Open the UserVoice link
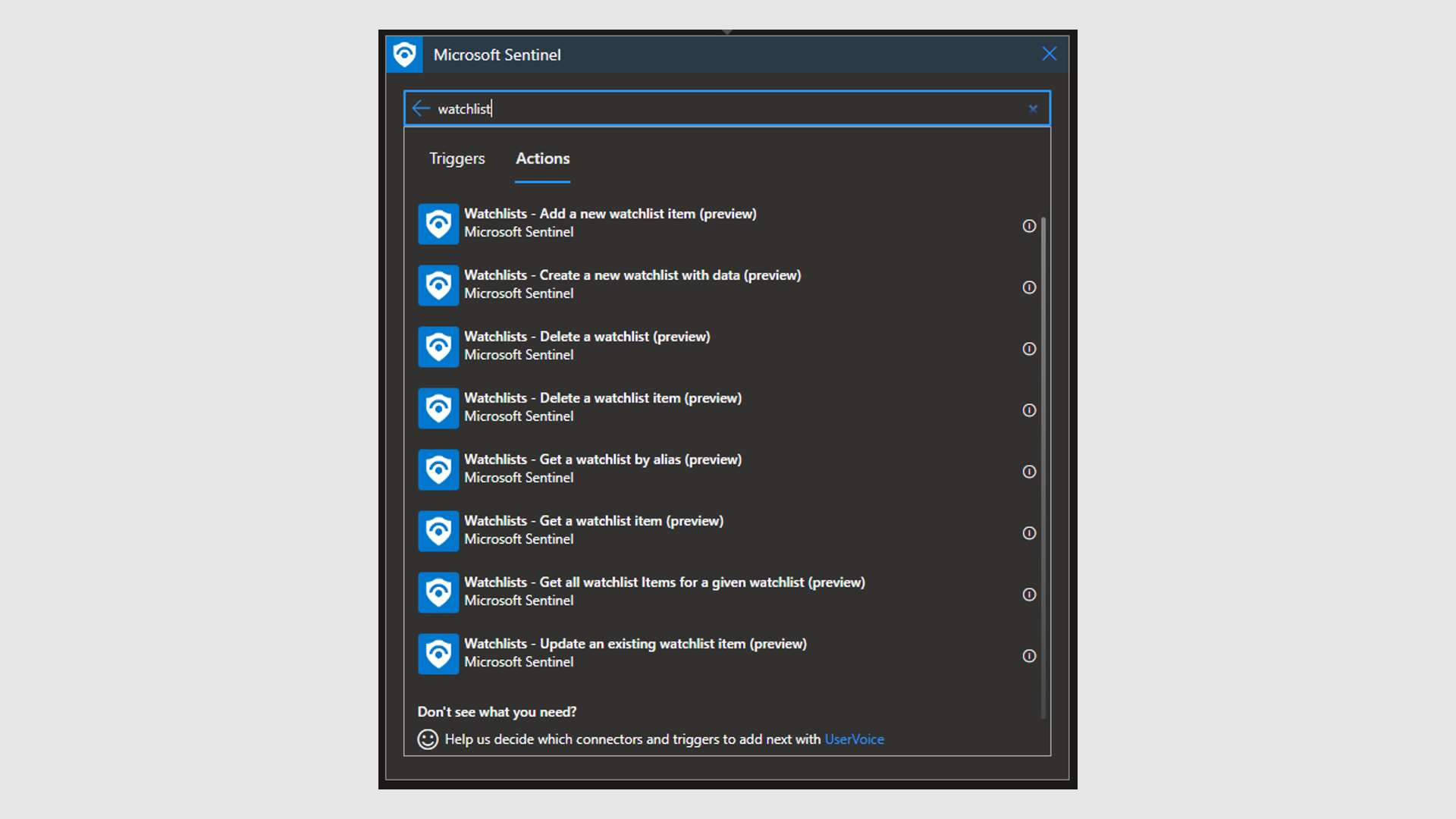 click(854, 739)
